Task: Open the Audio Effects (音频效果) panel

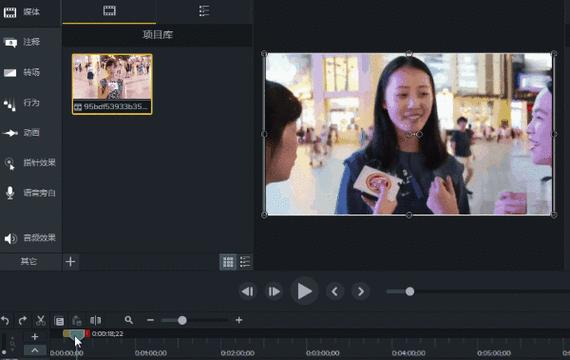Action: tap(29, 238)
